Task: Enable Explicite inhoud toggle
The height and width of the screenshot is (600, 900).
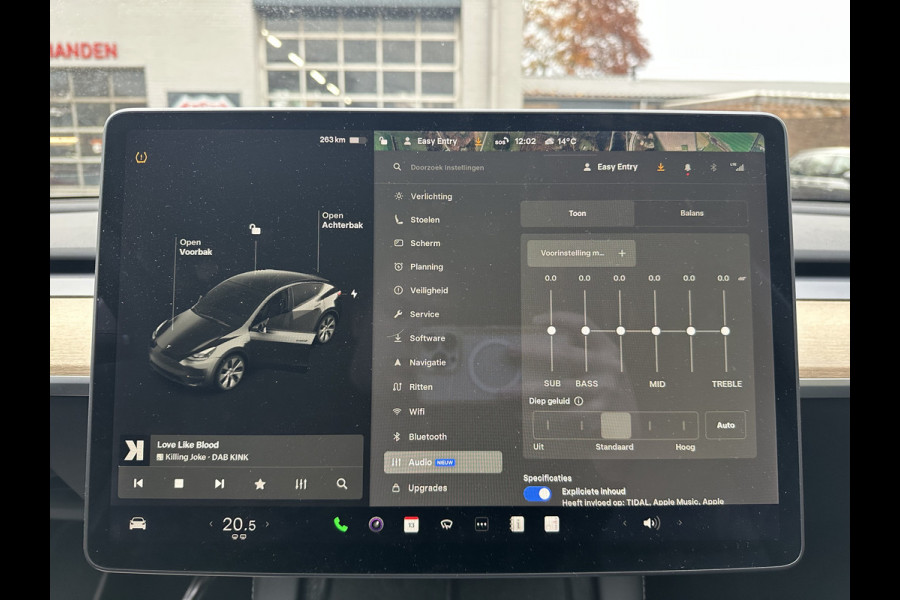Action: pyautogui.click(x=536, y=492)
